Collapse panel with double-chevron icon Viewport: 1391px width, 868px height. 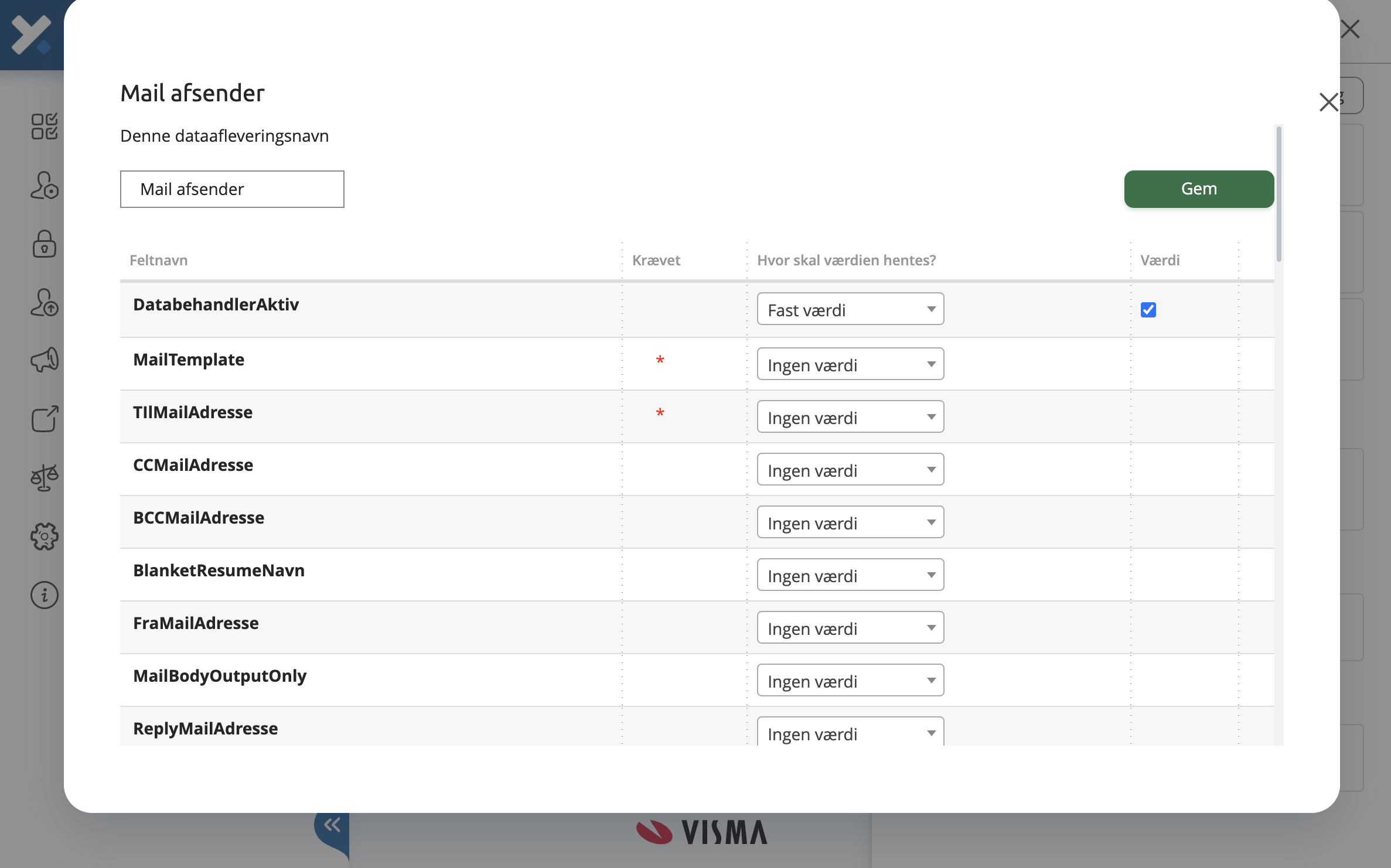(x=332, y=825)
